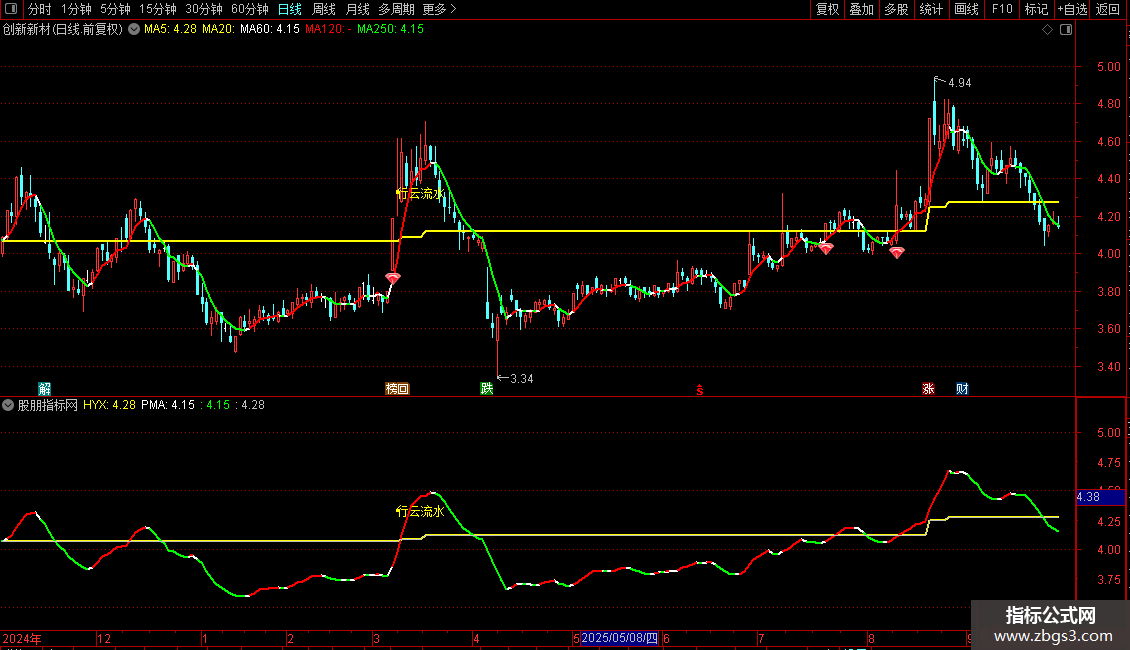The image size is (1130, 650).
Task: Select the 1分钟 period tab
Action: coord(76,9)
